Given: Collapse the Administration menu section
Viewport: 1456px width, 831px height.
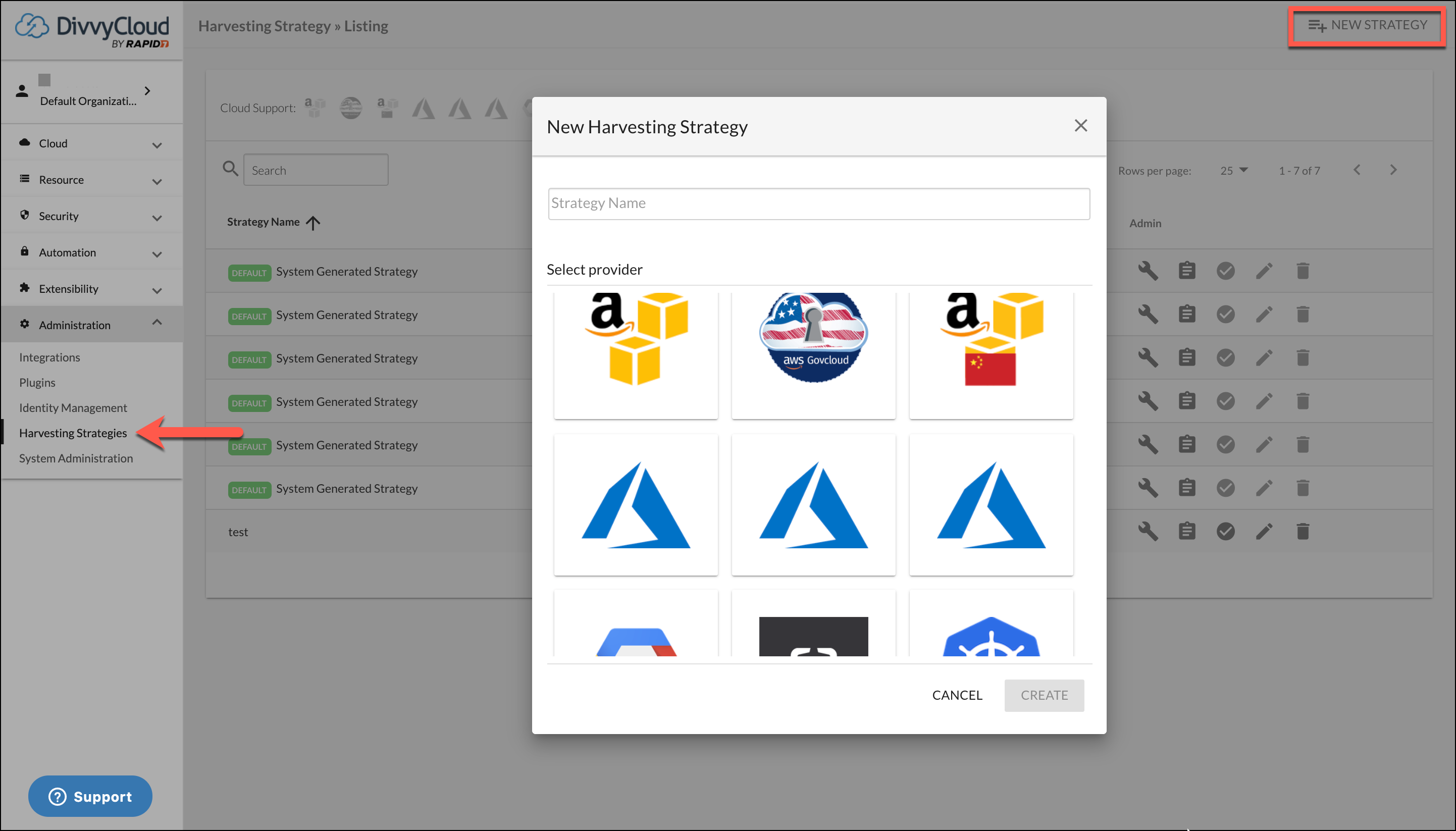Looking at the screenshot, I should point(92,325).
